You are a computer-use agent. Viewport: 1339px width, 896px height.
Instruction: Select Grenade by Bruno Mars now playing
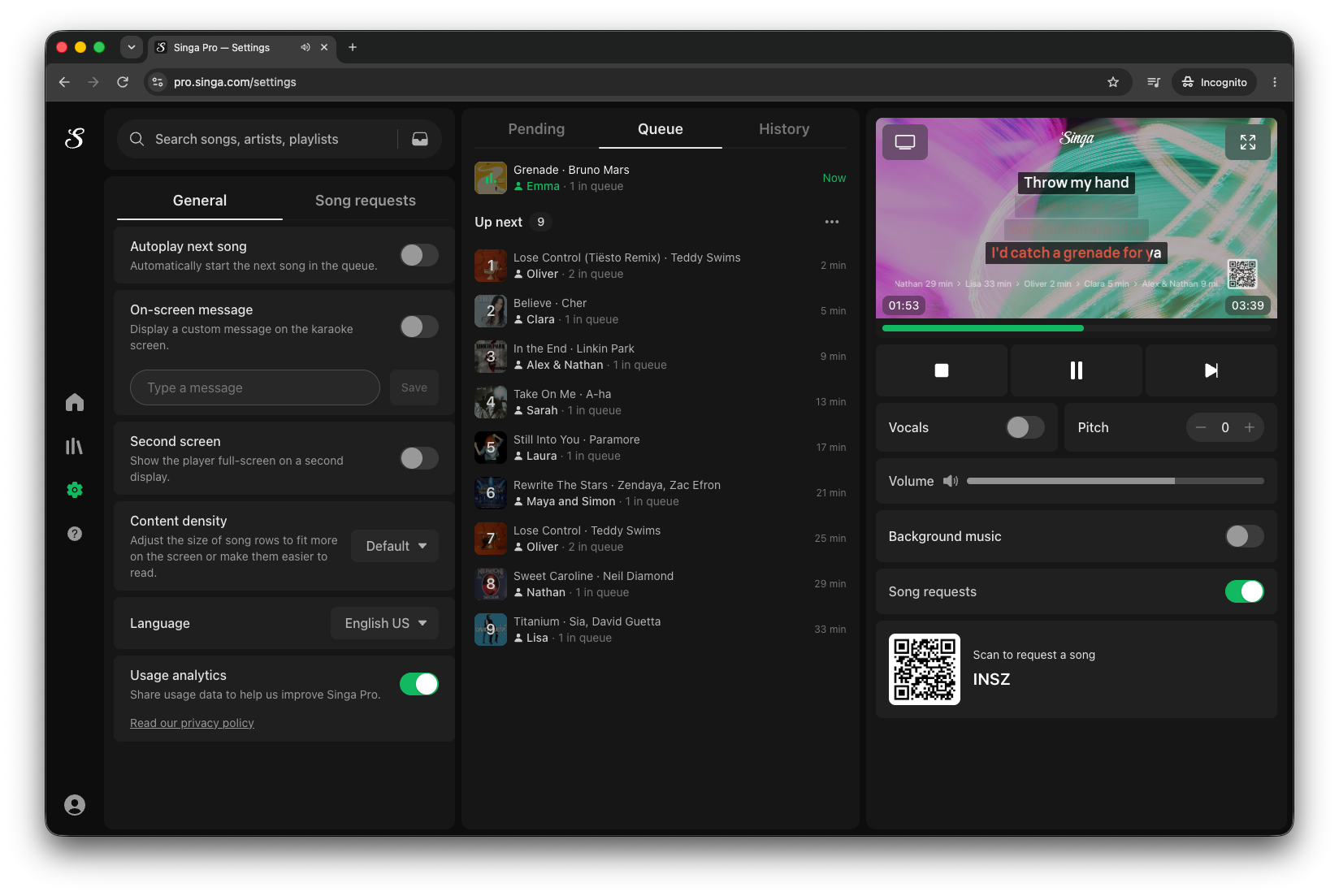[661, 178]
